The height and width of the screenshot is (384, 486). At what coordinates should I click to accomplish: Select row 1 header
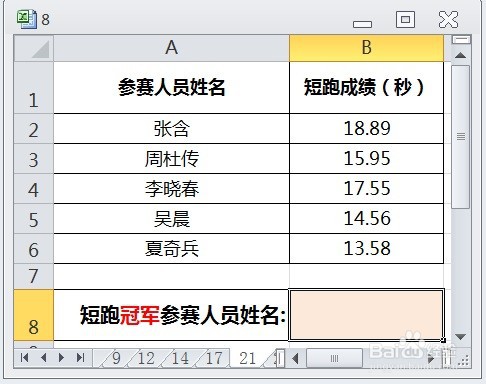34,88
